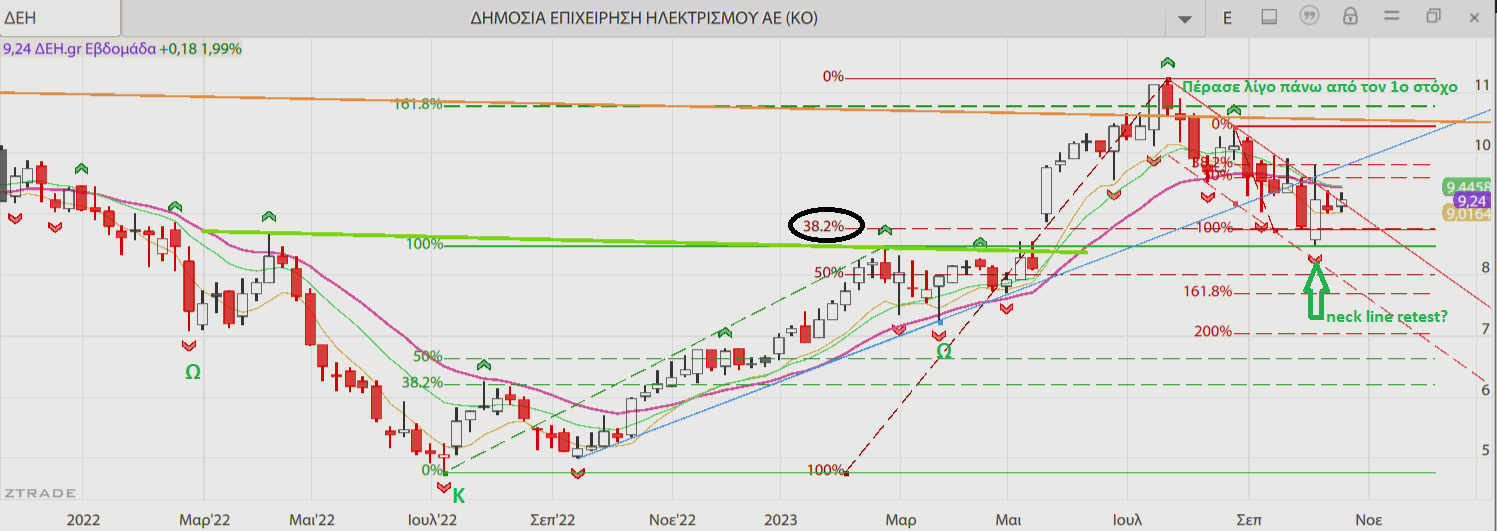Screen dimensions: 1497x531
Task: Click the Μαρ'22 date on time axis
Action: [206, 520]
